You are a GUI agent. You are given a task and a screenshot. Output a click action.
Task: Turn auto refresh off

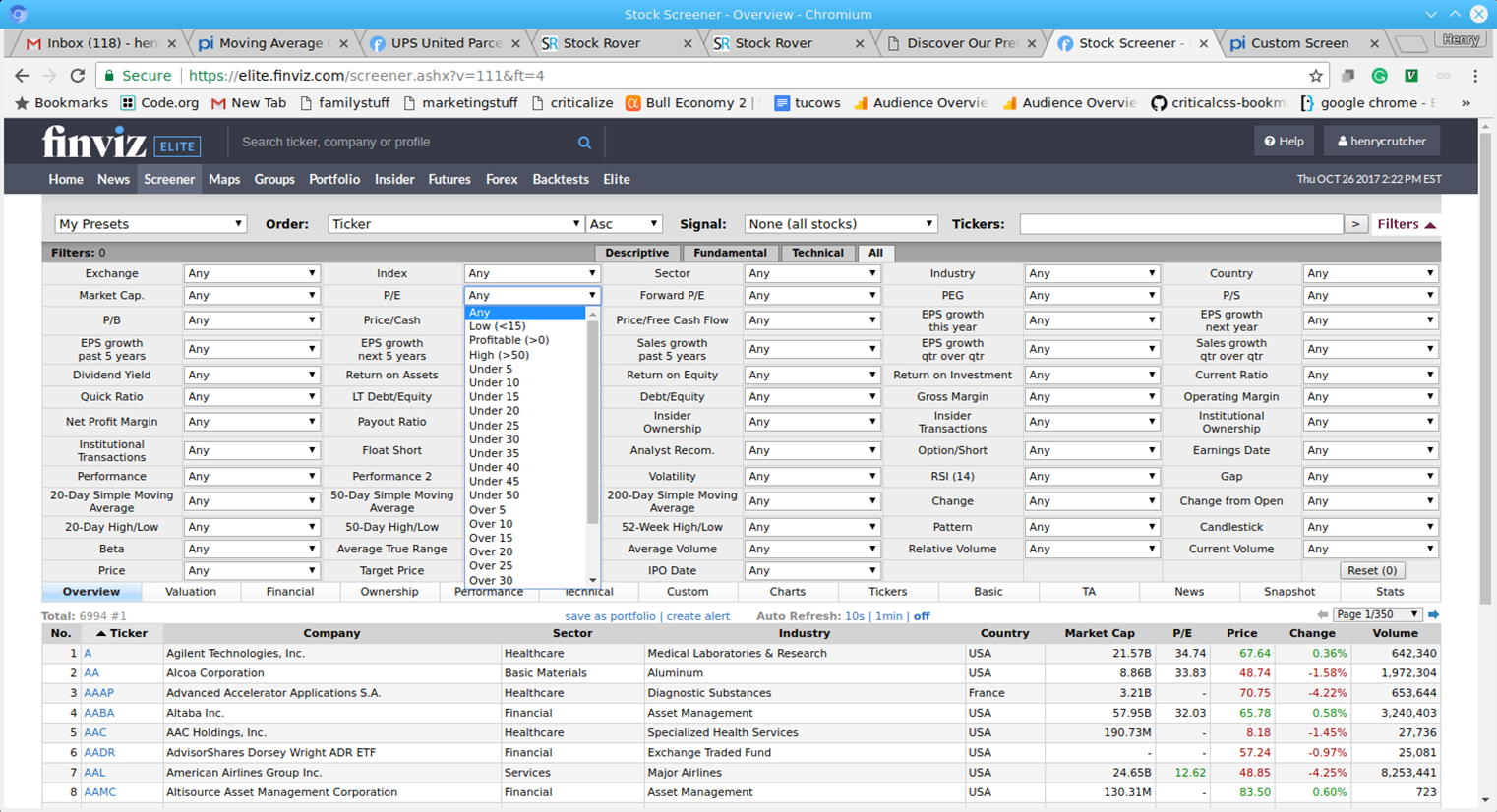pyautogui.click(x=922, y=616)
